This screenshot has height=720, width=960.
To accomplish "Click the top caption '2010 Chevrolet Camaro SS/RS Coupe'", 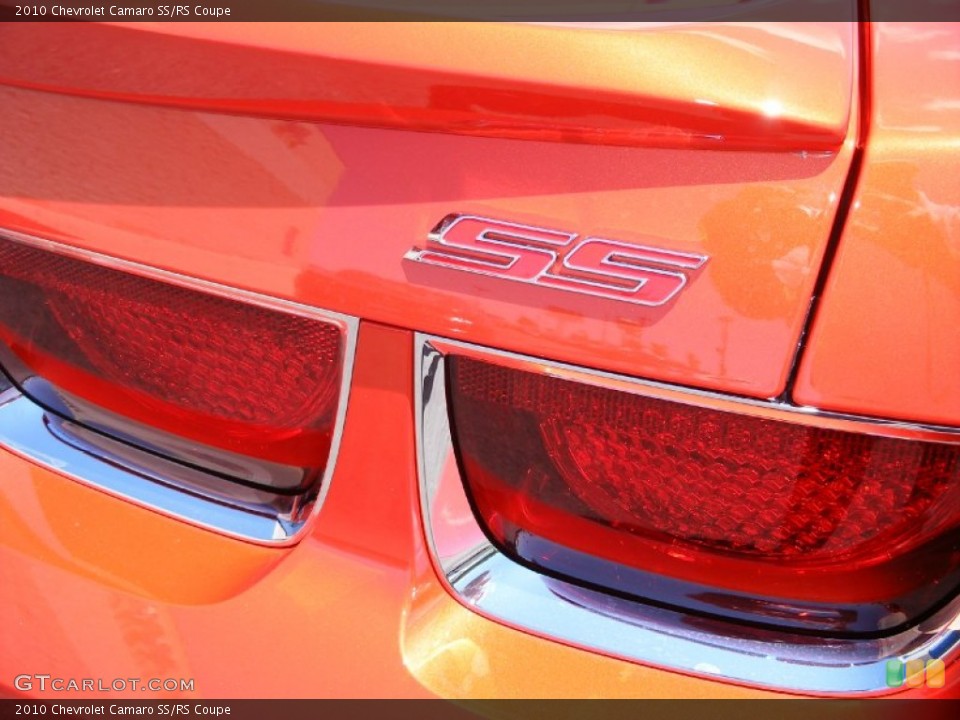I will tap(123, 10).
